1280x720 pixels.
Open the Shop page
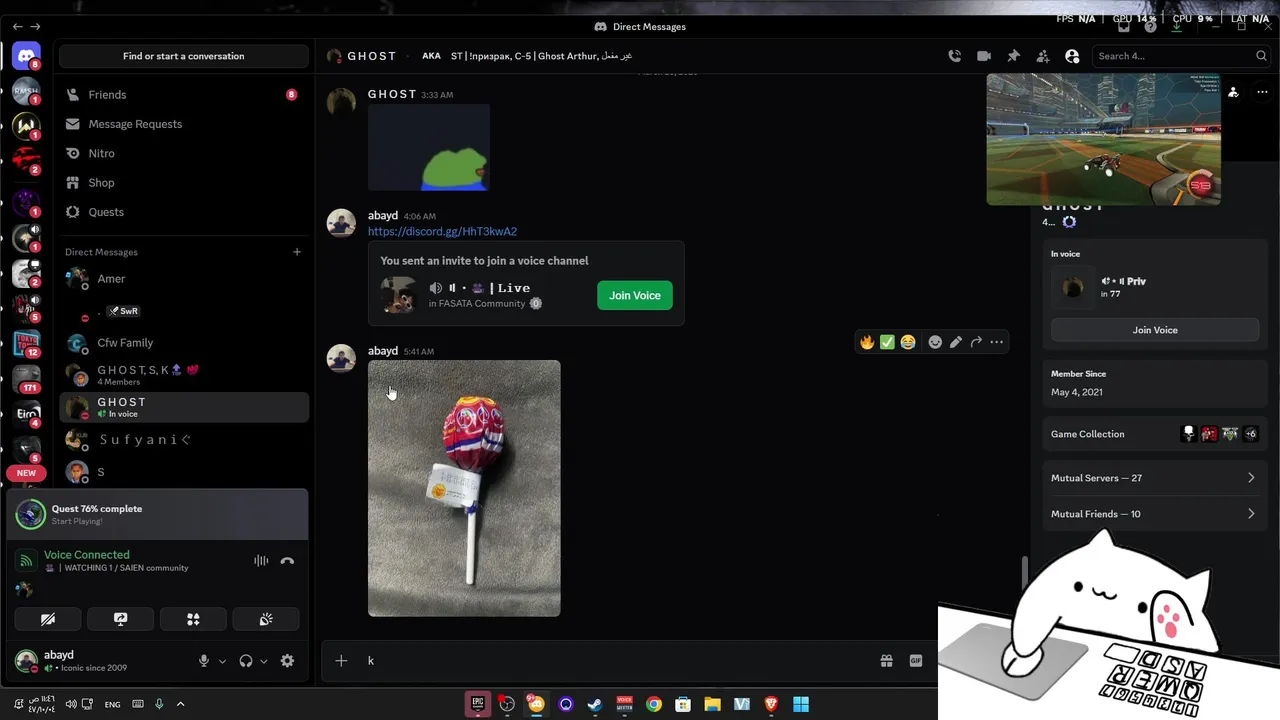pos(184,183)
